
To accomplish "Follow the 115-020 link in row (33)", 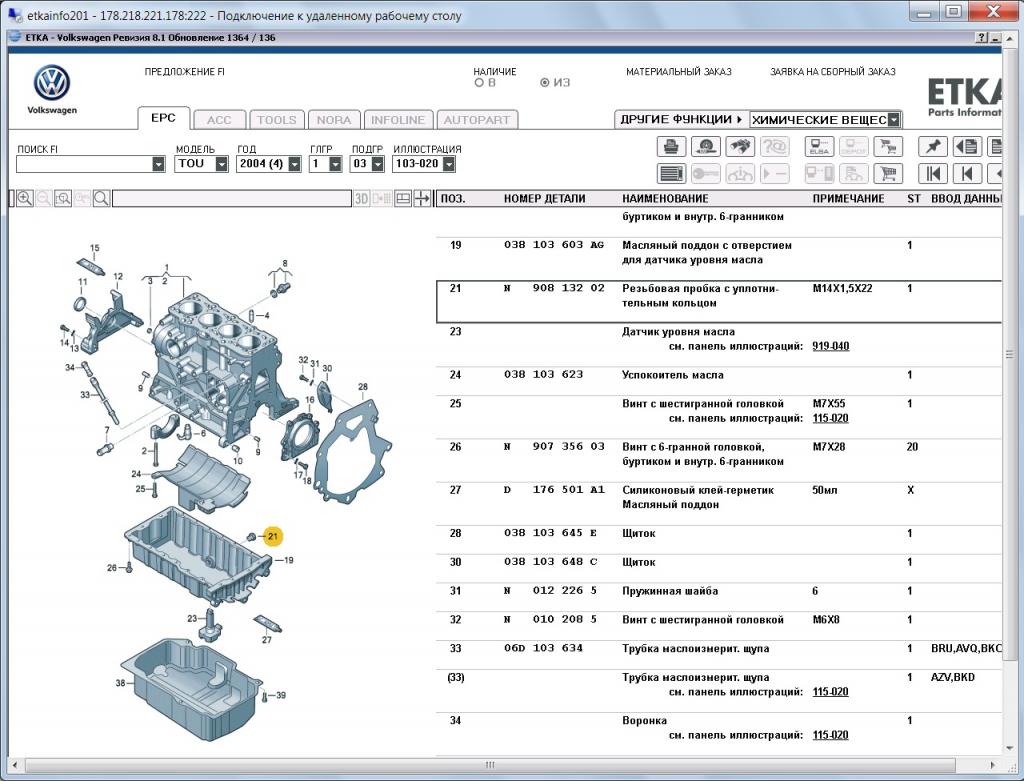I will coord(830,692).
